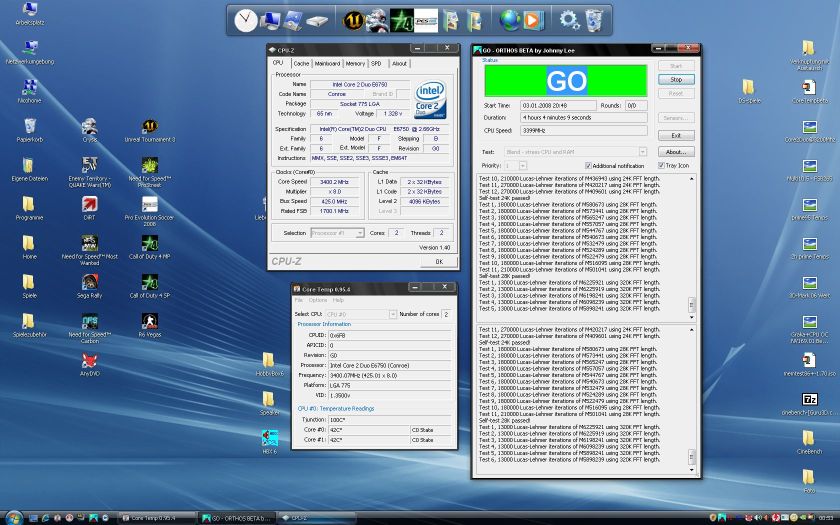
Task: Open Papierkorb desktop icon
Action: click(29, 131)
